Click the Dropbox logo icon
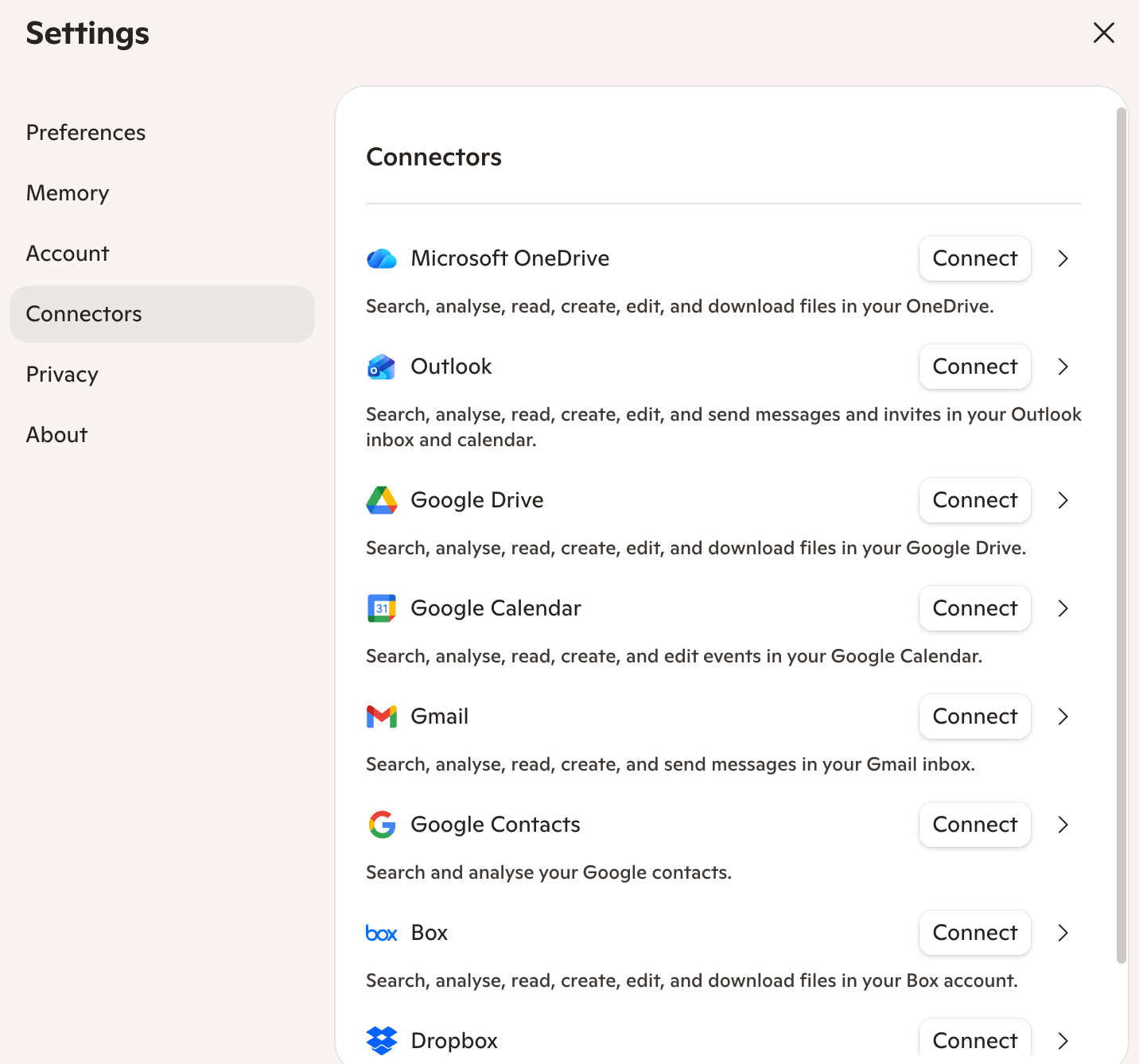Viewport: 1139px width, 1064px height. click(382, 1040)
